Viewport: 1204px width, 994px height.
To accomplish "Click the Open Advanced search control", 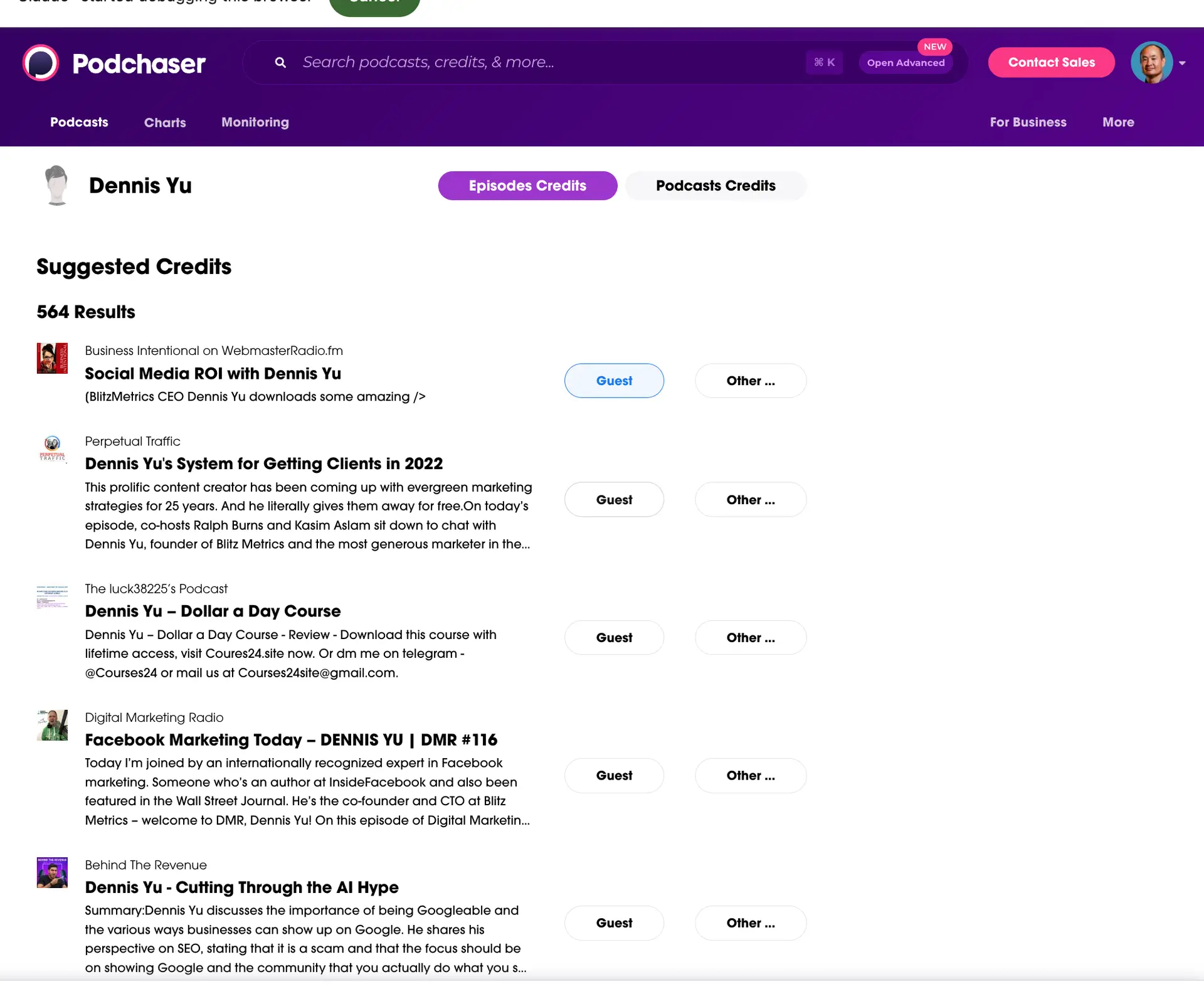I will coord(906,63).
